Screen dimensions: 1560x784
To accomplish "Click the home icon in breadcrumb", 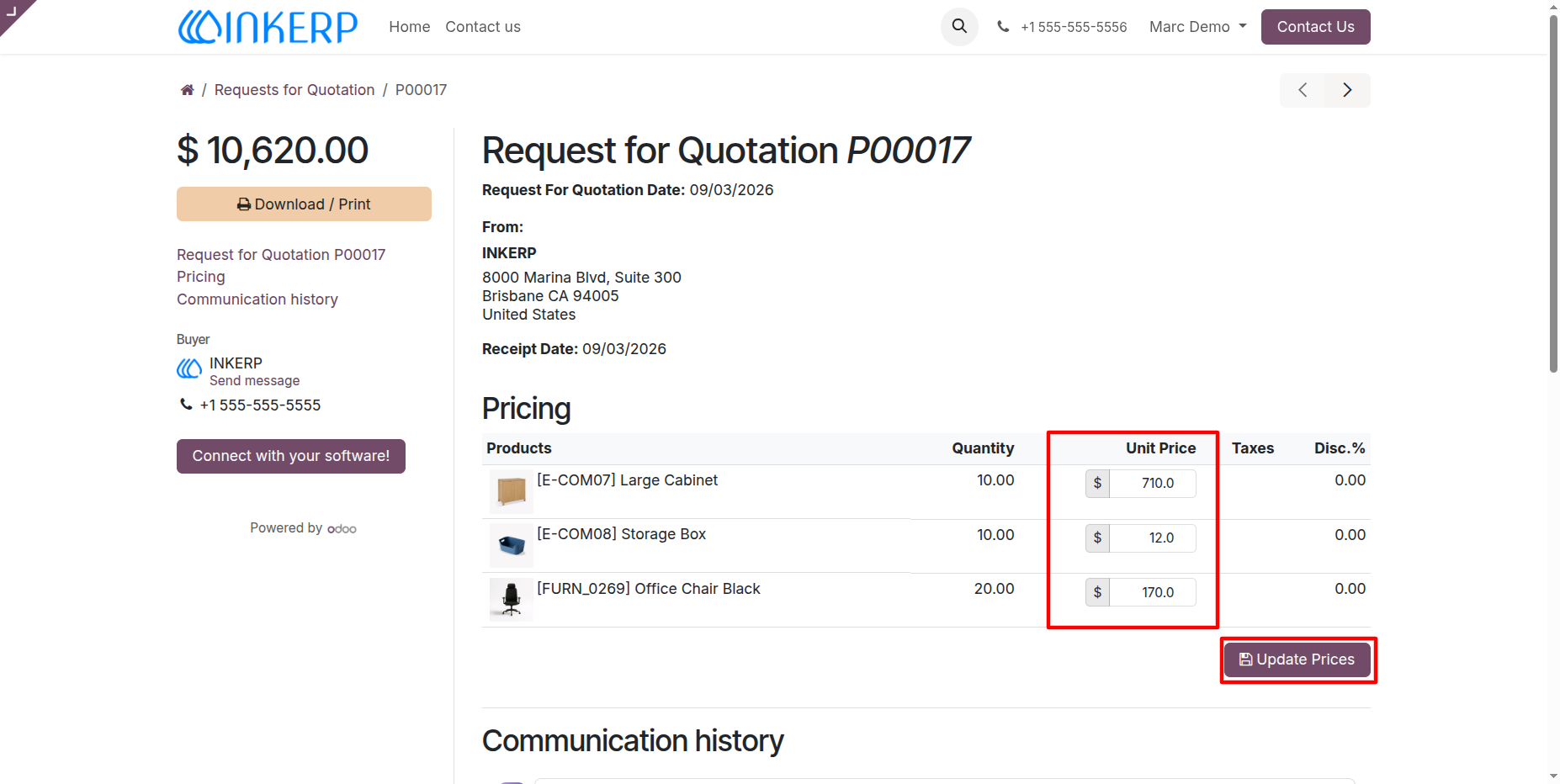I will click(x=187, y=90).
